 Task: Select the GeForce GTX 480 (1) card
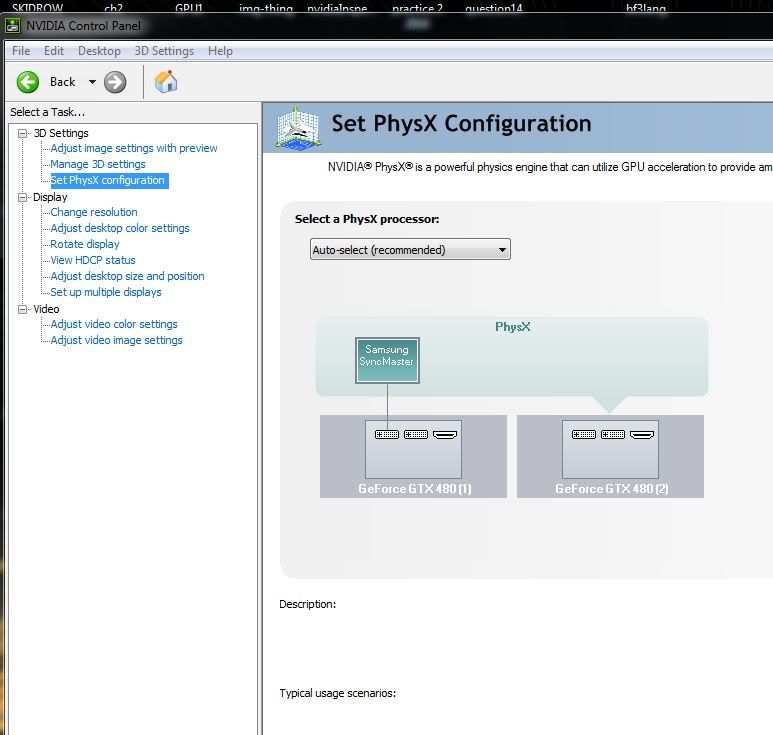[x=413, y=456]
